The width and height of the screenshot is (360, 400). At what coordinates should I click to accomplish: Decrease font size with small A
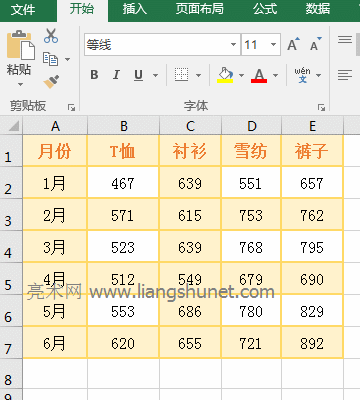[316, 44]
